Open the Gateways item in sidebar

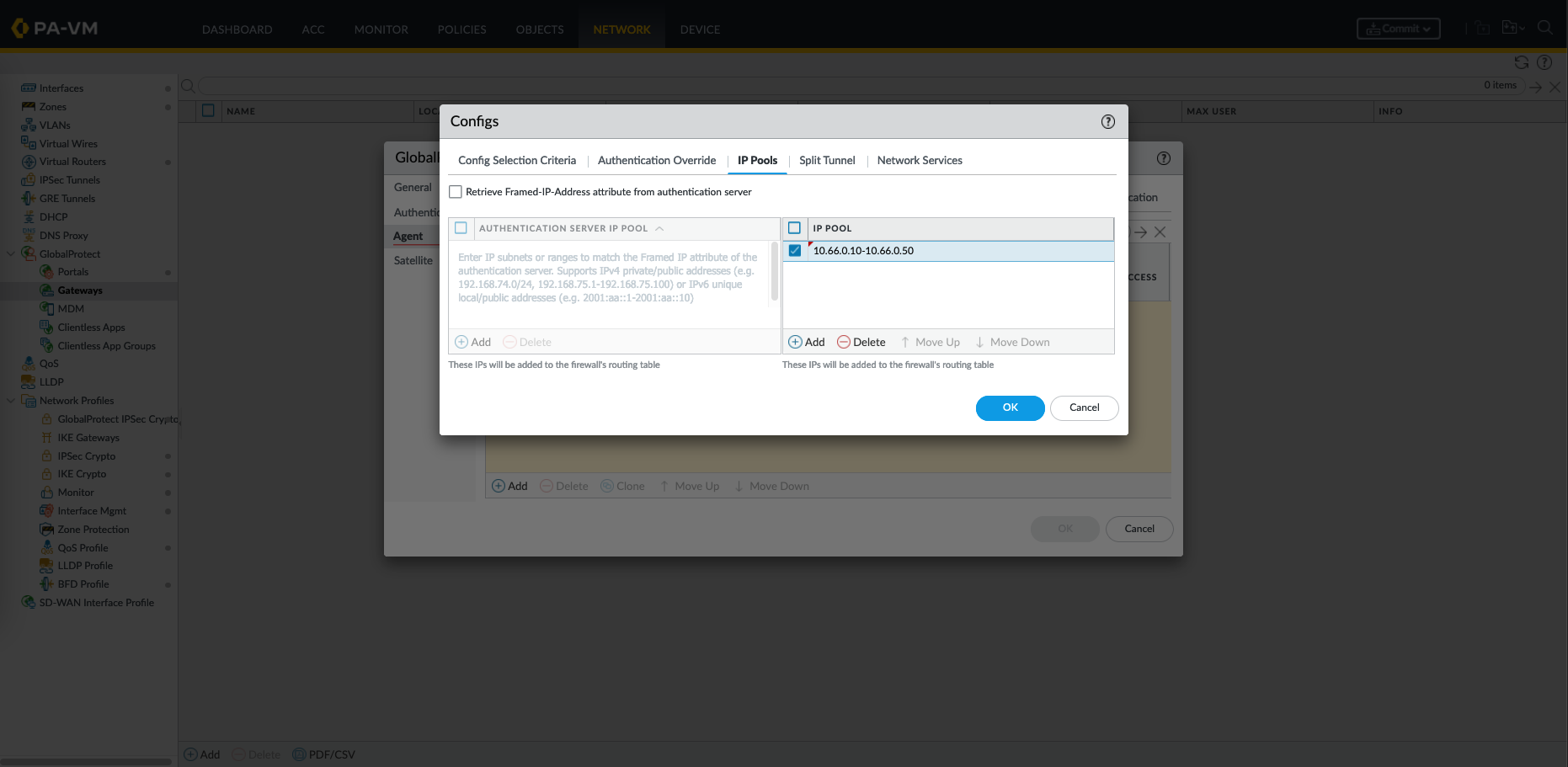point(80,290)
